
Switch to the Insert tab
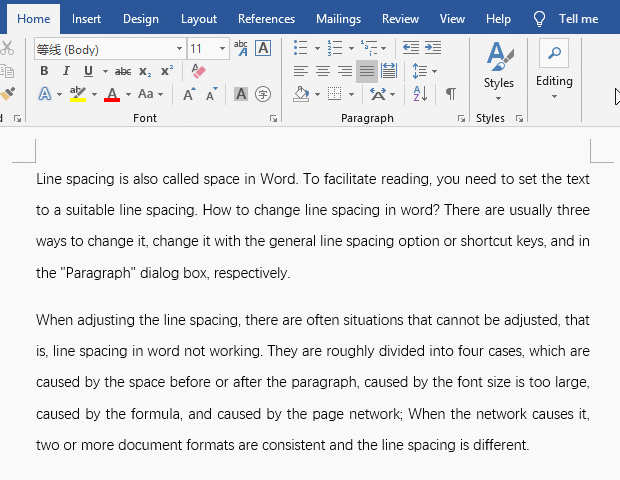click(x=86, y=19)
